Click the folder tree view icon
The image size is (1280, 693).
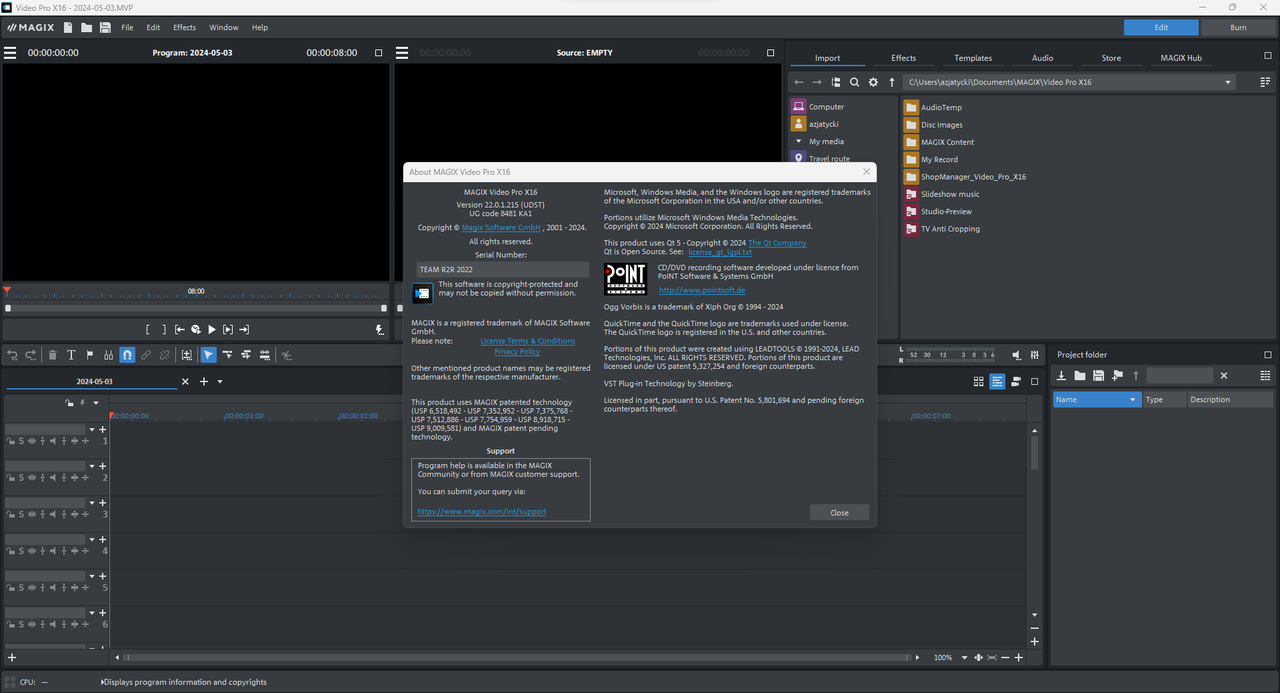pos(836,82)
